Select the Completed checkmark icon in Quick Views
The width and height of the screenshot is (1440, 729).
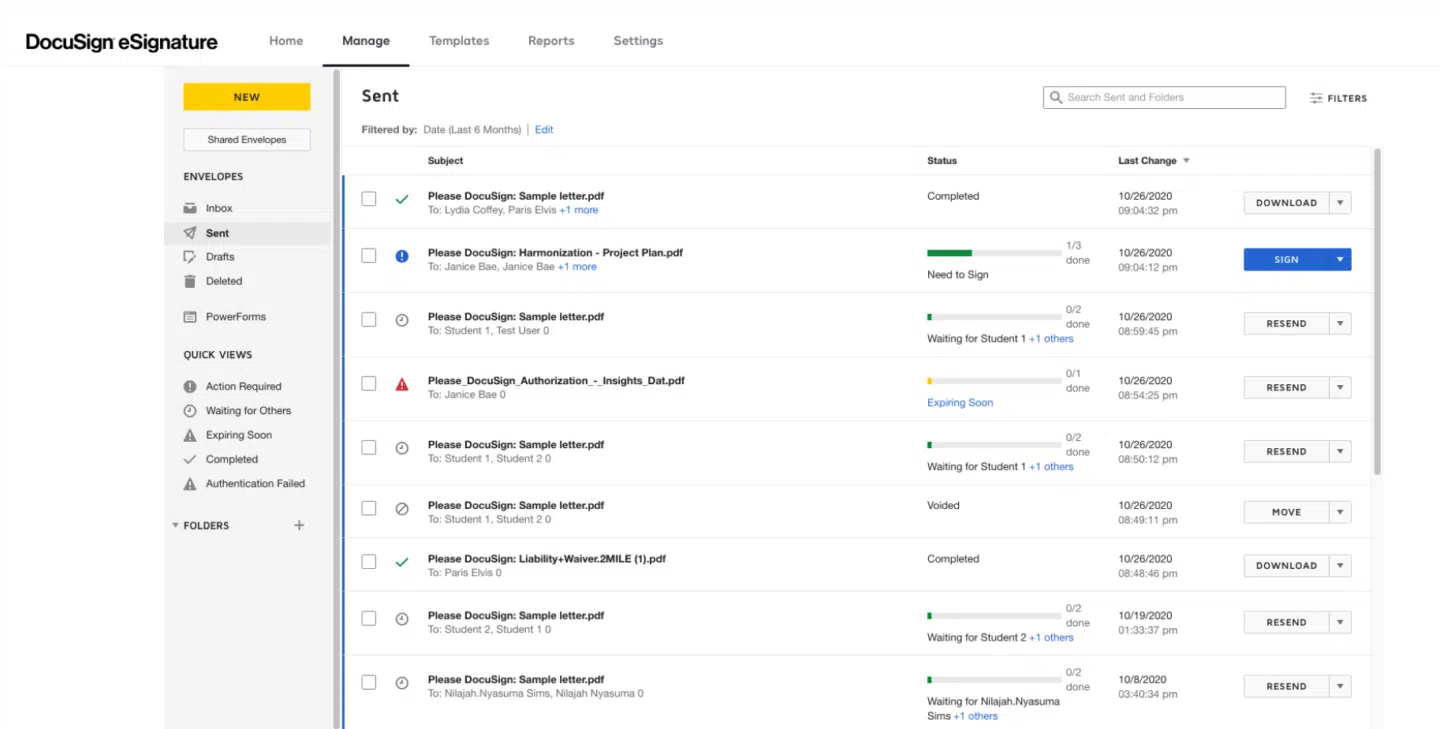click(x=190, y=459)
